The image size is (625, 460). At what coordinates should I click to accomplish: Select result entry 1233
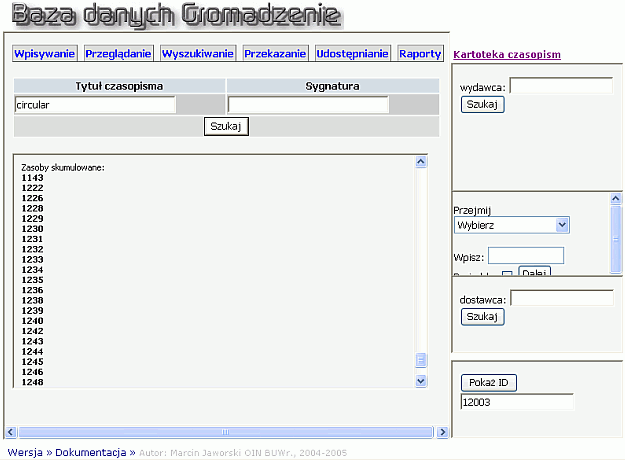click(x=33, y=259)
